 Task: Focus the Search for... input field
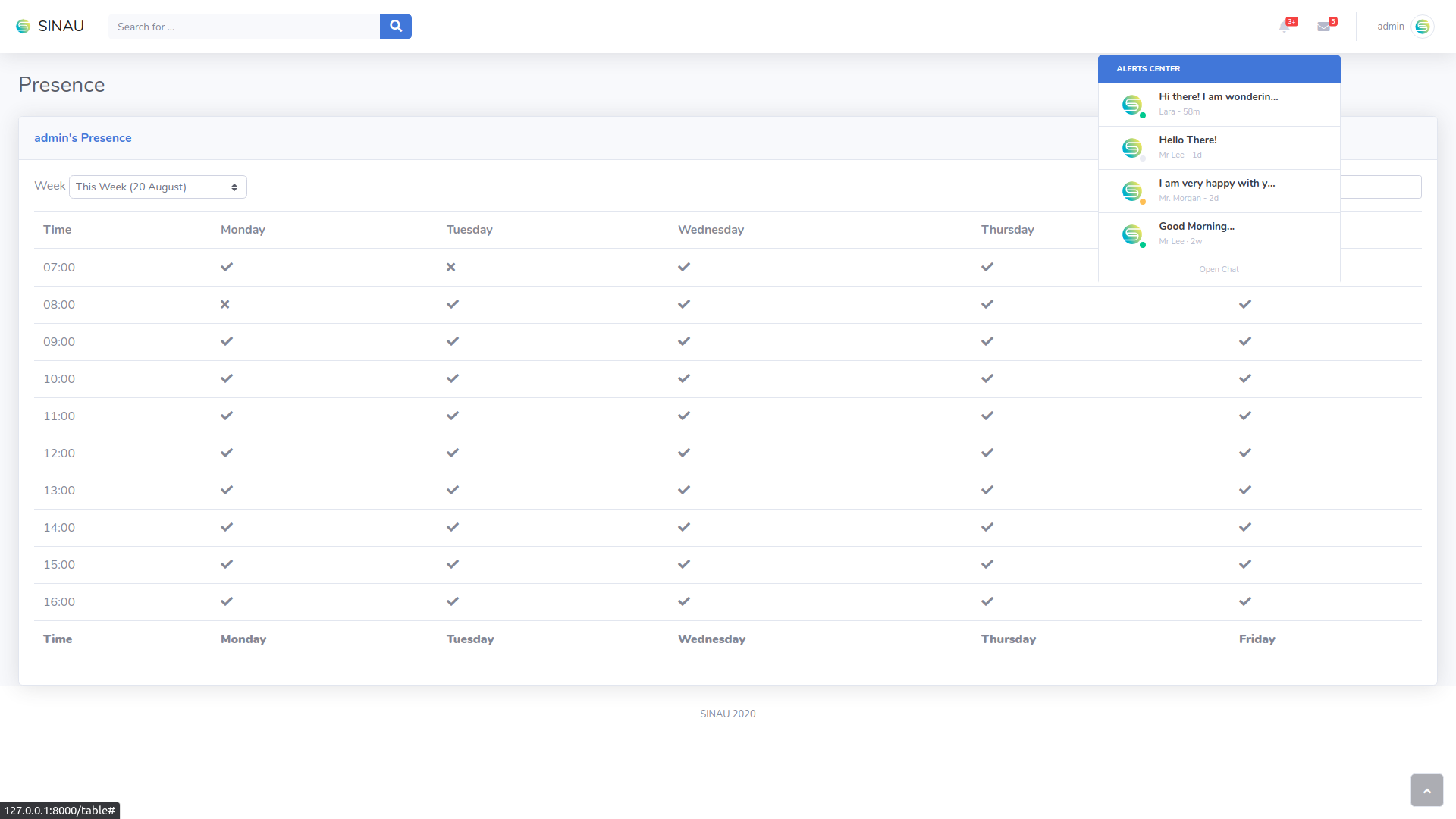(x=243, y=27)
